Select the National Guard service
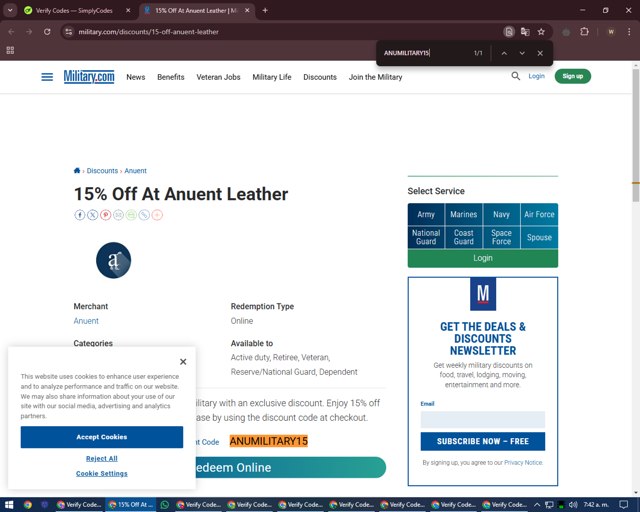The image size is (640, 512). (426, 237)
